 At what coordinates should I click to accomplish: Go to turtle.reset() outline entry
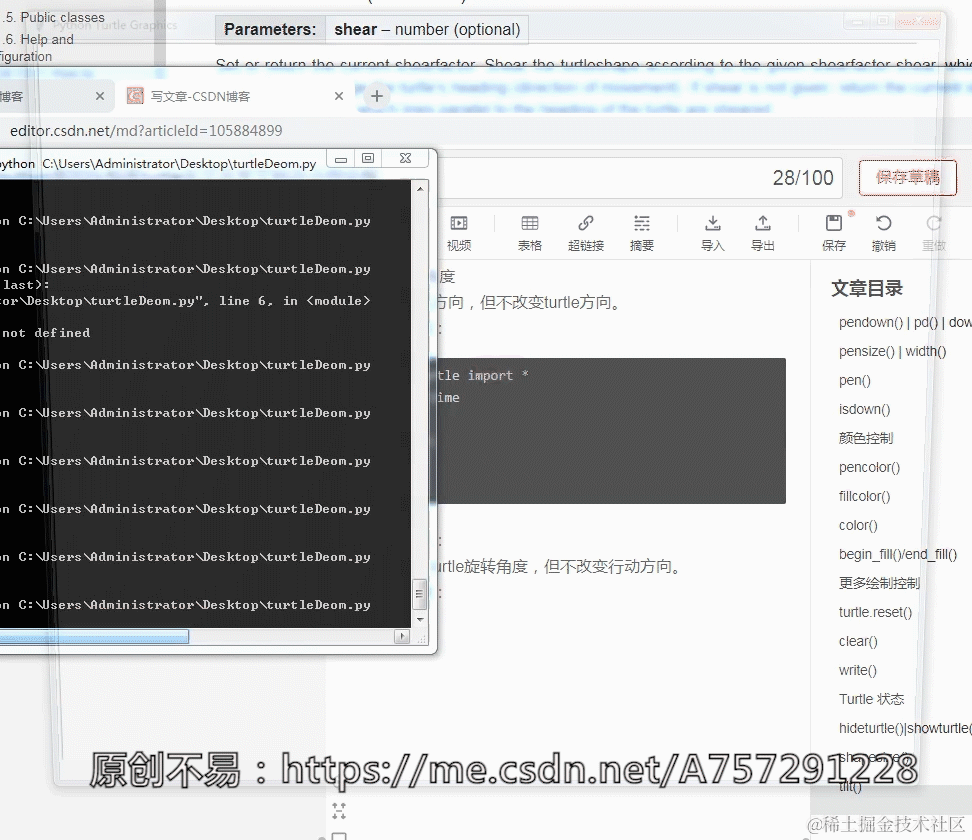[875, 612]
